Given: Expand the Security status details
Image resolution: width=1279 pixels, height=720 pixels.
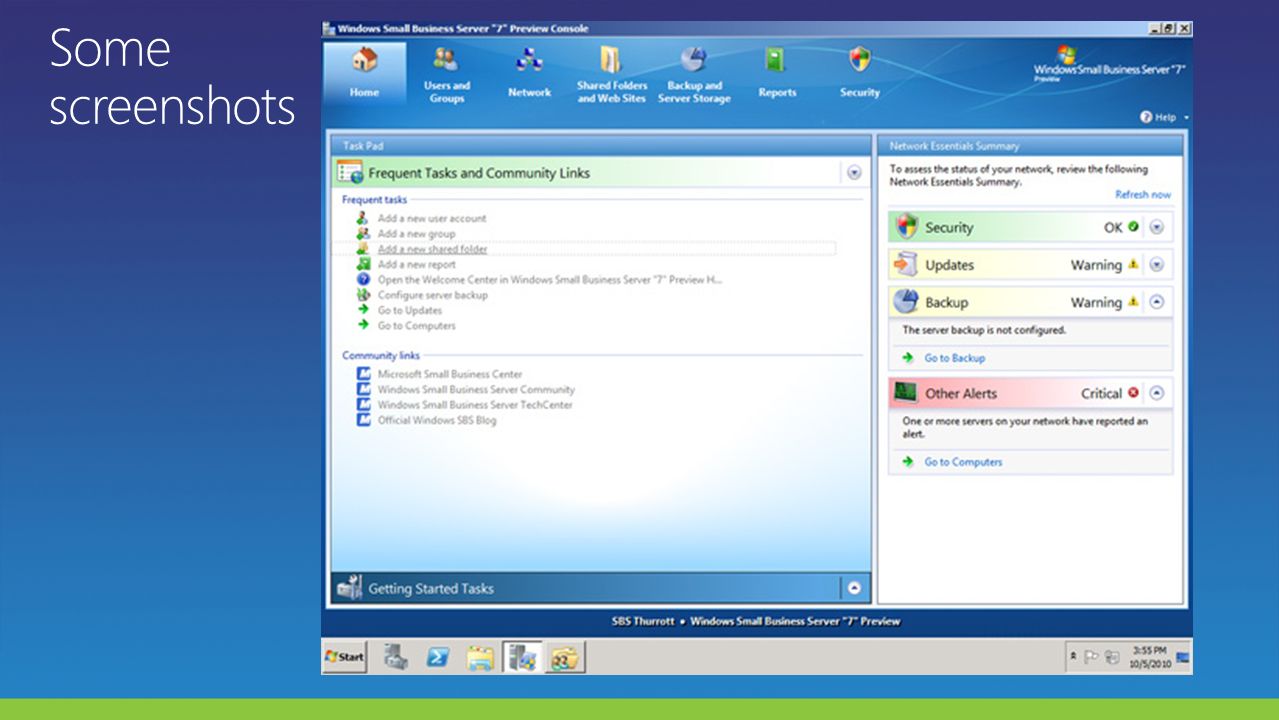Looking at the screenshot, I should [1157, 227].
